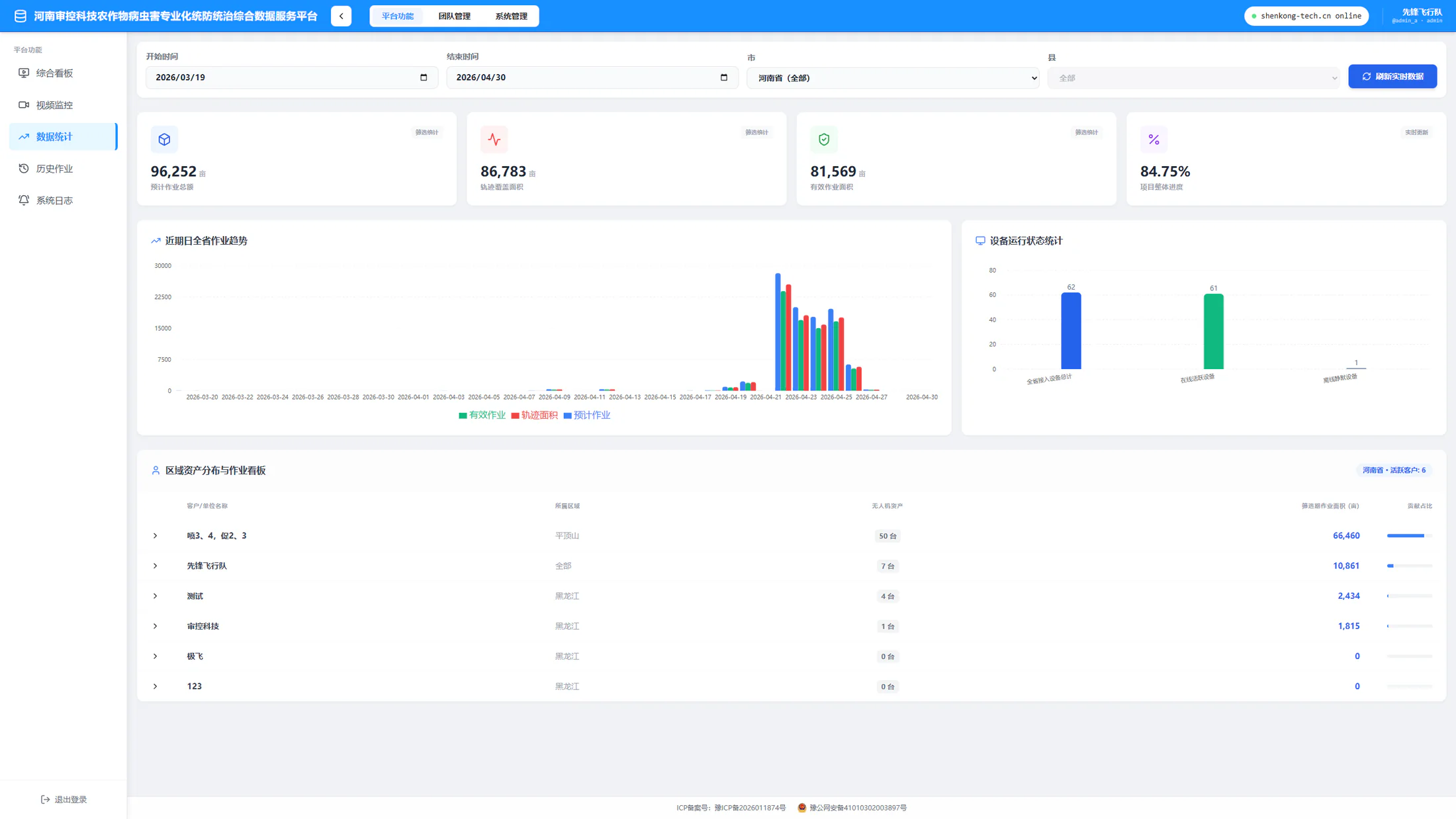The width and height of the screenshot is (1456, 819).
Task: Expand the 123 table row
Action: 156,687
